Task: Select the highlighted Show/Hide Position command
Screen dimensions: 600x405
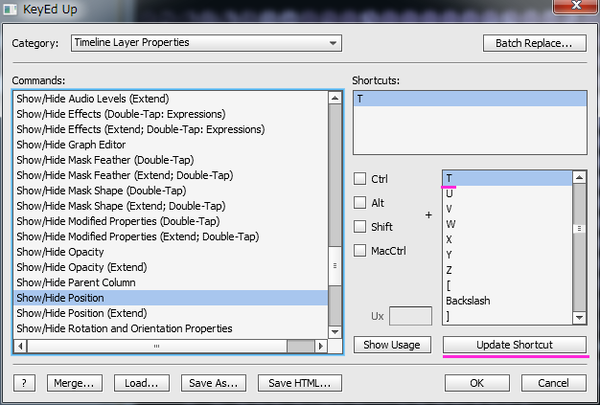Action: 171,298
